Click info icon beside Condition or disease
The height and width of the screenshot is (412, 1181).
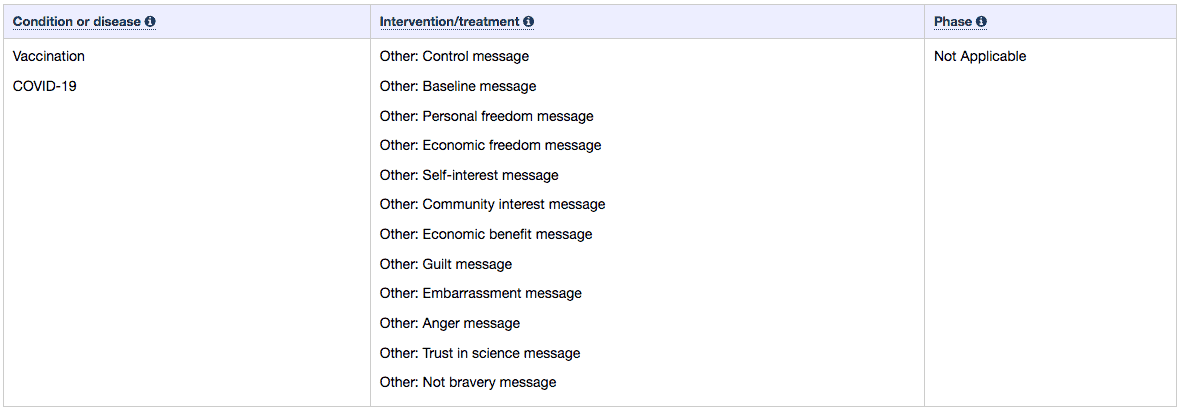click(150, 22)
